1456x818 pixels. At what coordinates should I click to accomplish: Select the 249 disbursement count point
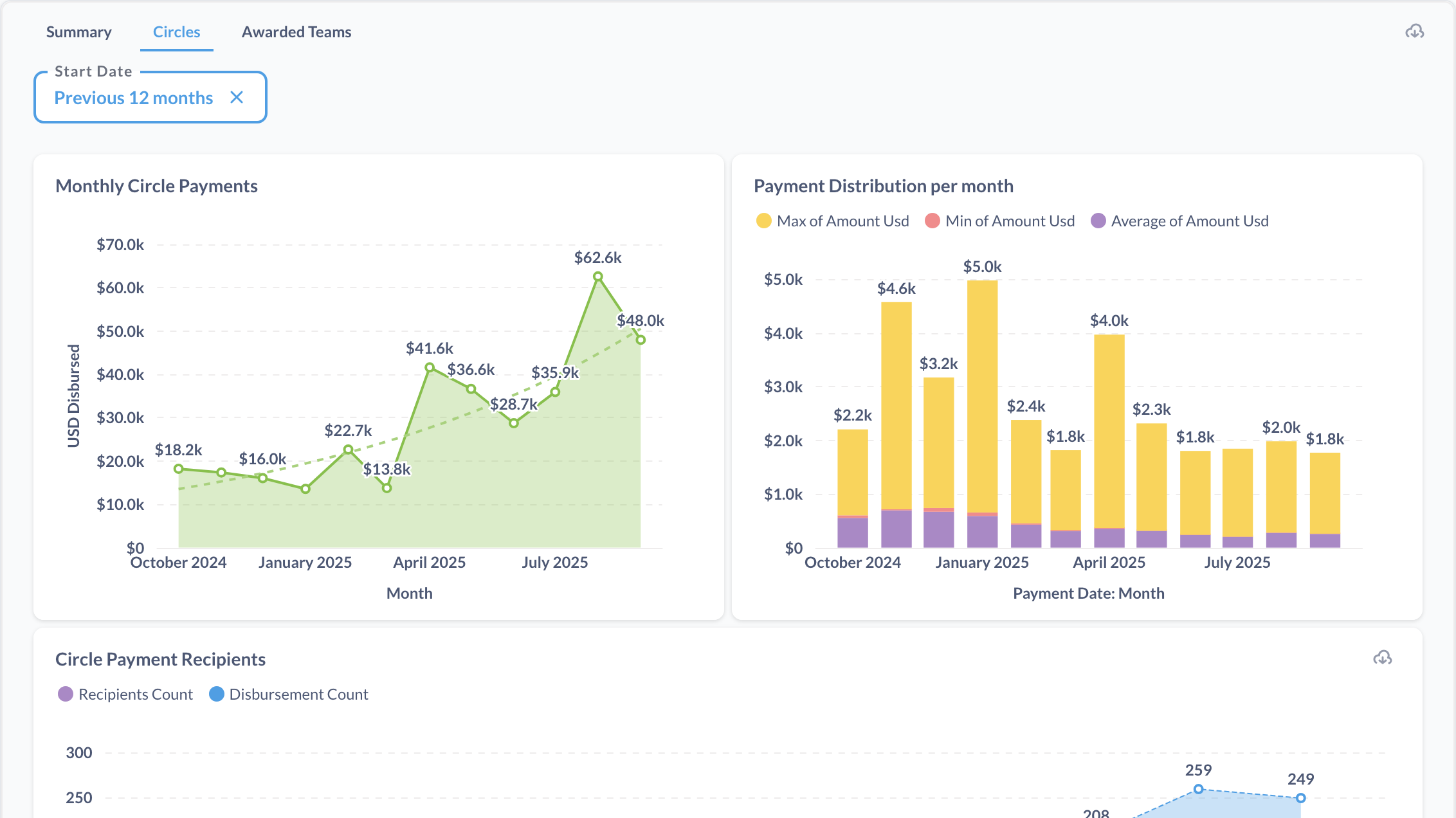point(1301,798)
